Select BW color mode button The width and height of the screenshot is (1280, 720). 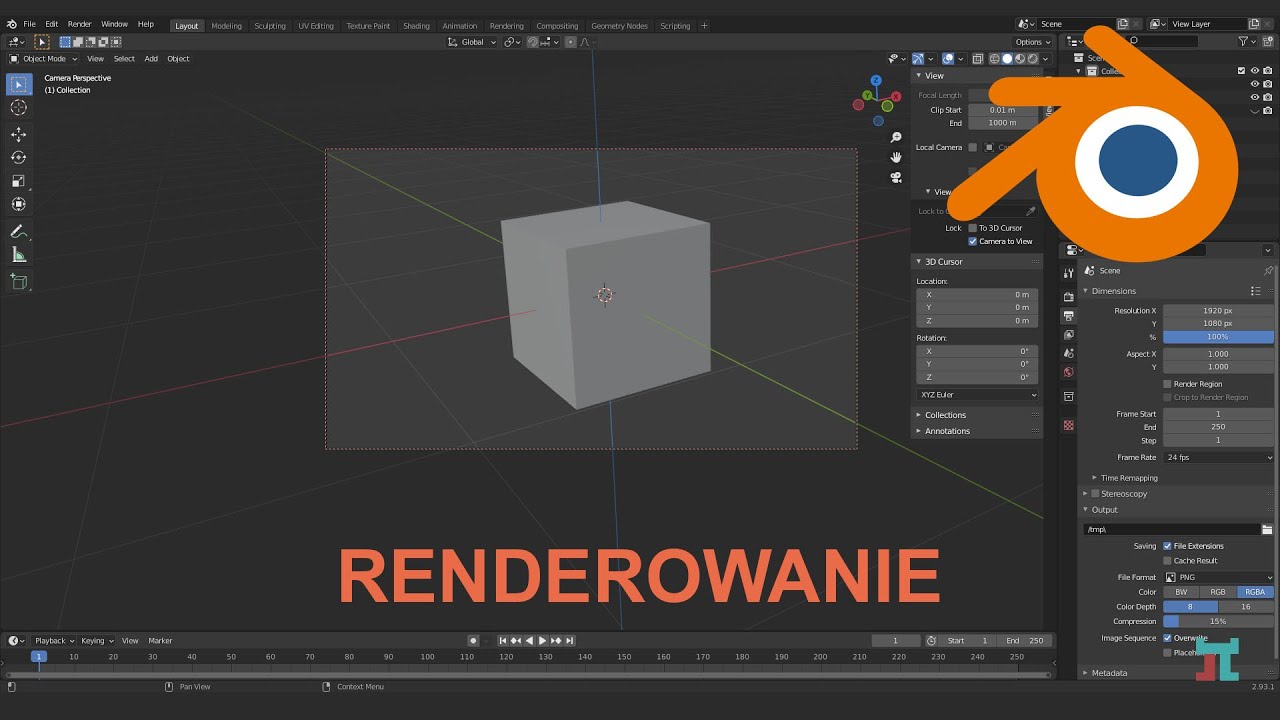coord(1181,592)
